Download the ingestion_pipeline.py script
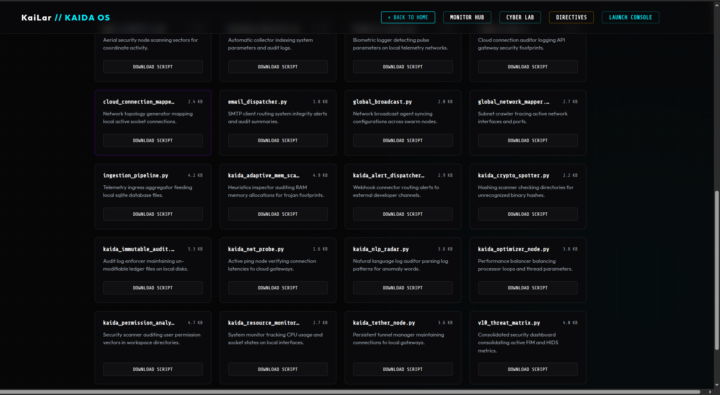Image resolution: width=720 pixels, height=395 pixels. pyautogui.click(x=153, y=214)
